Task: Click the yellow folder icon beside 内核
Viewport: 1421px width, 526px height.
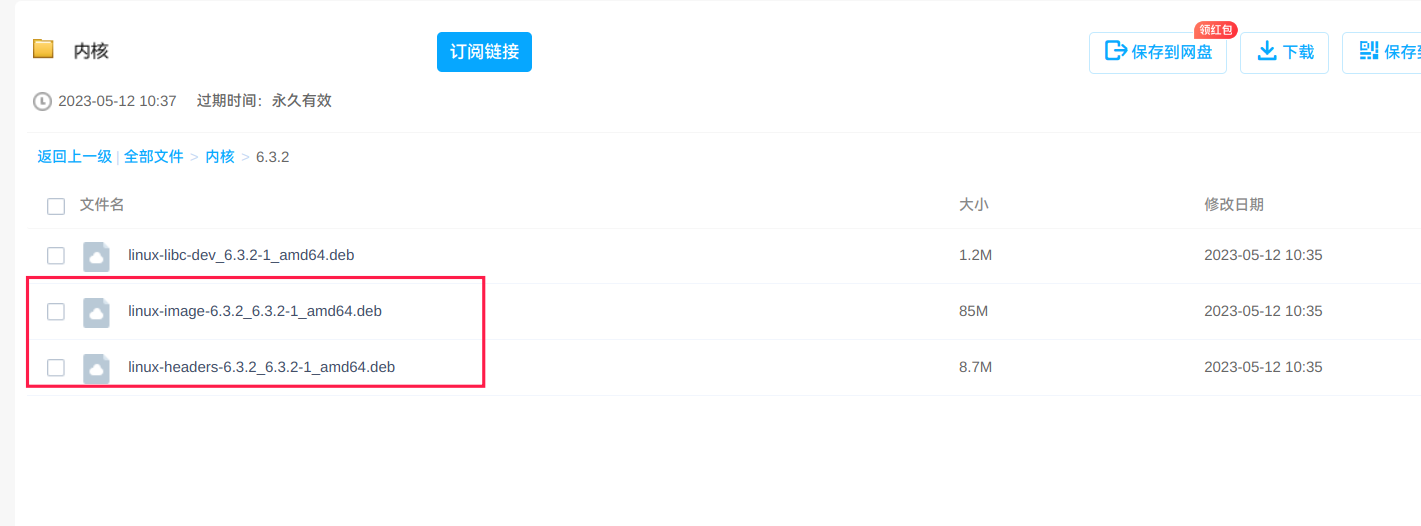Action: coord(43,49)
